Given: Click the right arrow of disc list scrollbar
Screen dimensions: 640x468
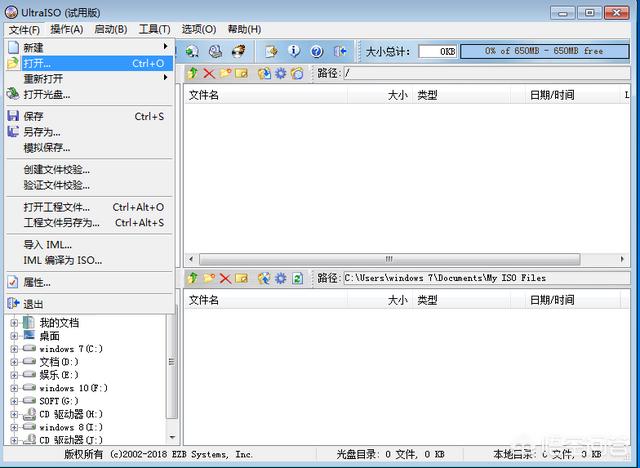Looking at the screenshot, I should (622, 259).
